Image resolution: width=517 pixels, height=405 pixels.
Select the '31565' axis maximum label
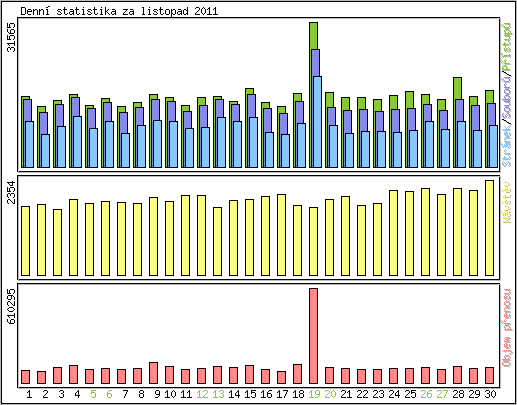11,37
